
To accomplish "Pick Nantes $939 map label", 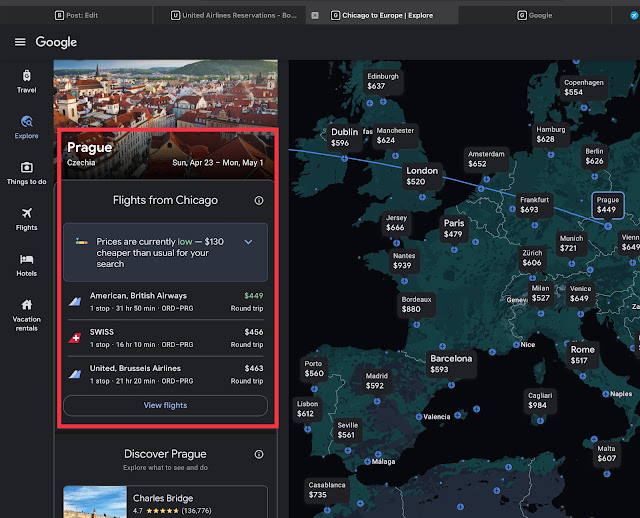I will (x=404, y=261).
